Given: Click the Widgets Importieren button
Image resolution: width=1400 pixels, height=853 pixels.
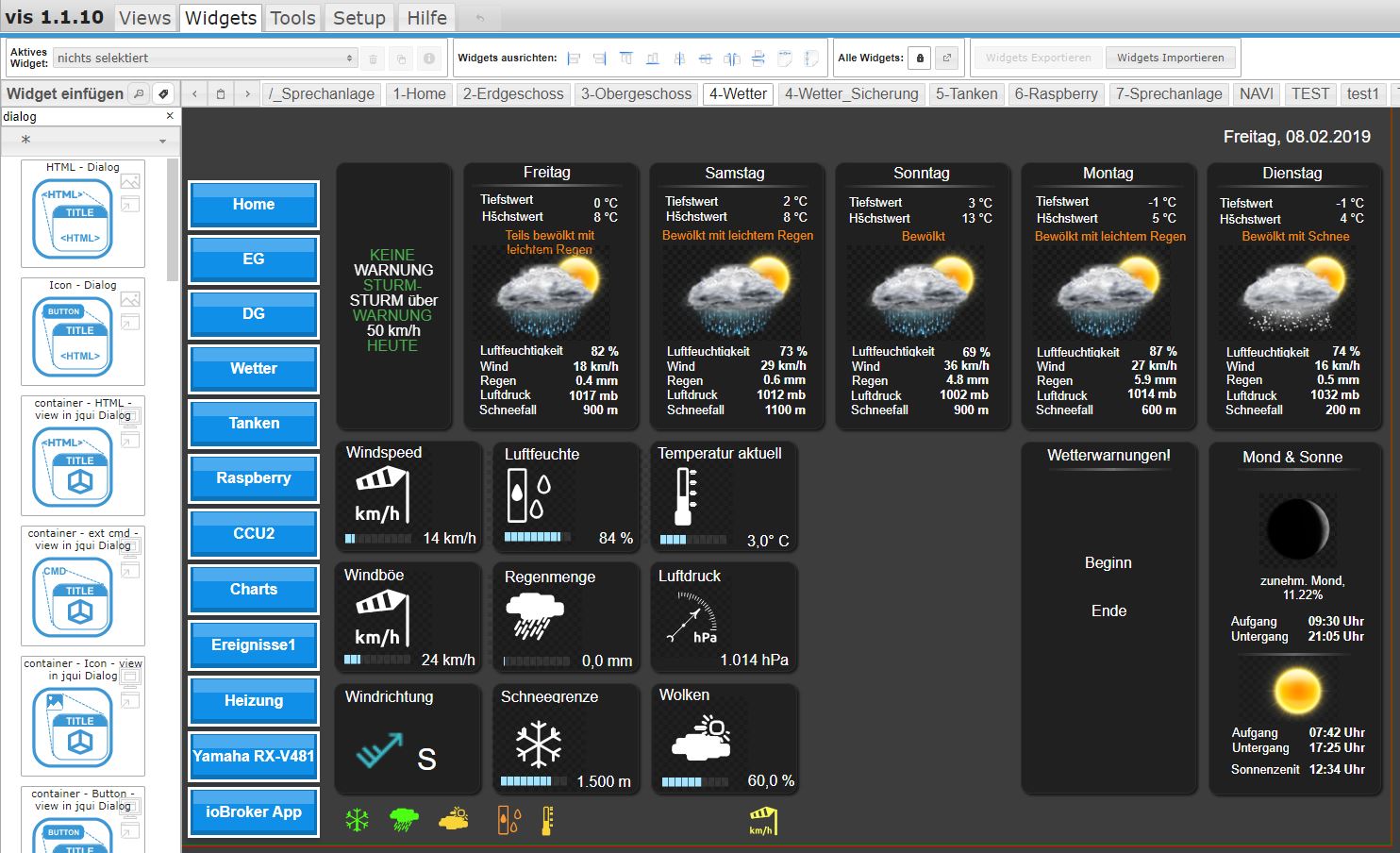Looking at the screenshot, I should coord(1170,59).
